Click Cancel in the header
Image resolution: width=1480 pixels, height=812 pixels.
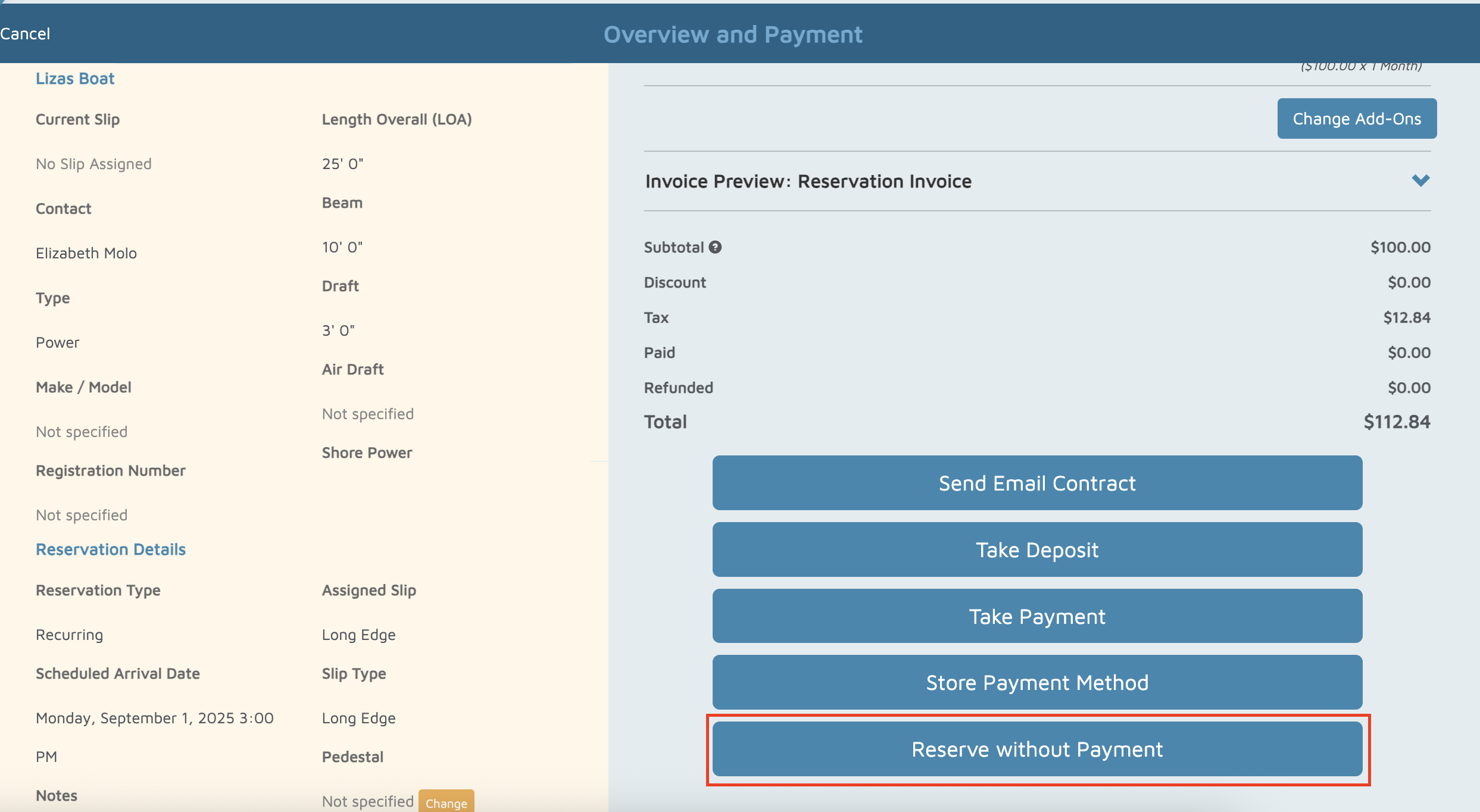(x=25, y=34)
